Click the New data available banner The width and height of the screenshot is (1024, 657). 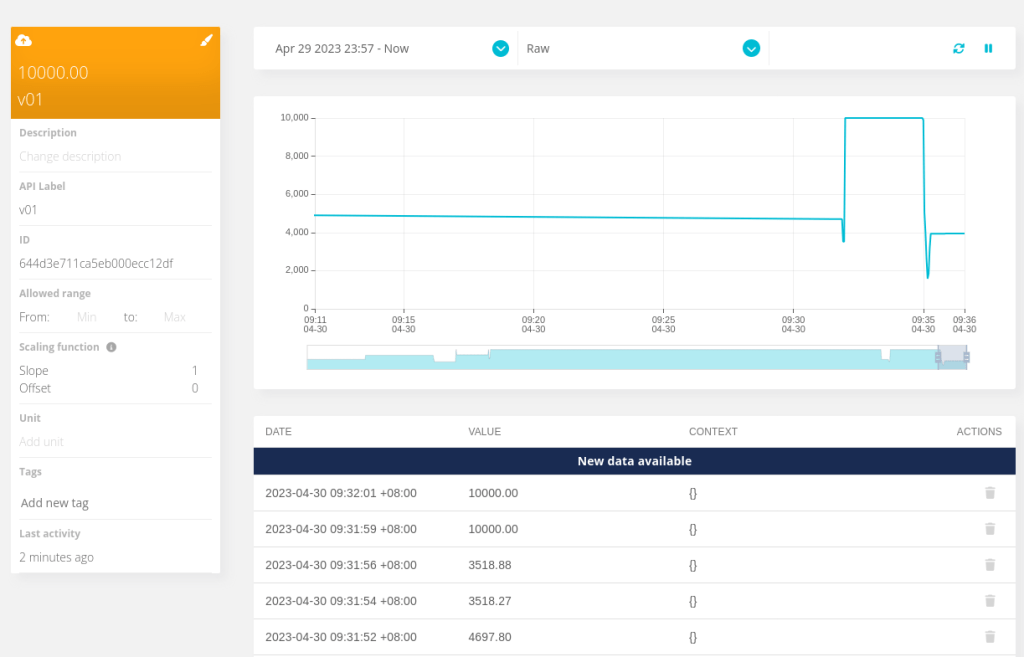point(636,461)
